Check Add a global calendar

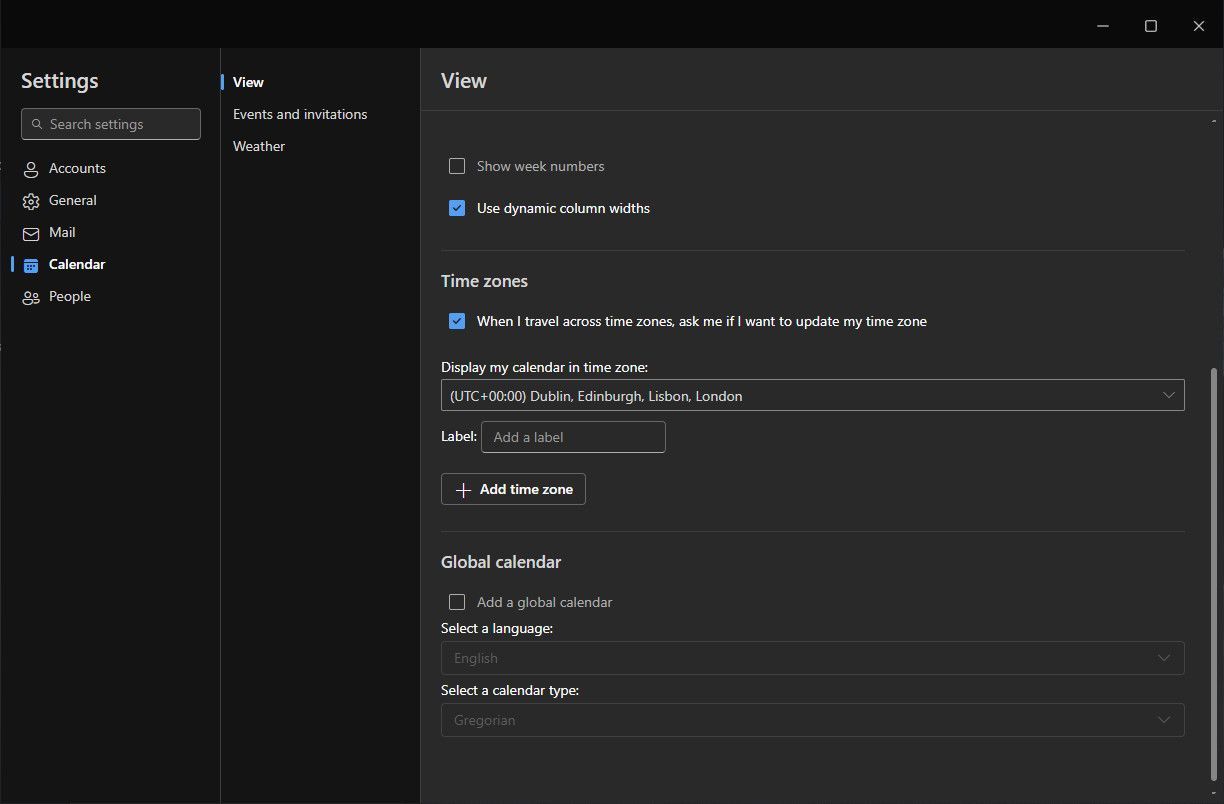pyautogui.click(x=457, y=602)
